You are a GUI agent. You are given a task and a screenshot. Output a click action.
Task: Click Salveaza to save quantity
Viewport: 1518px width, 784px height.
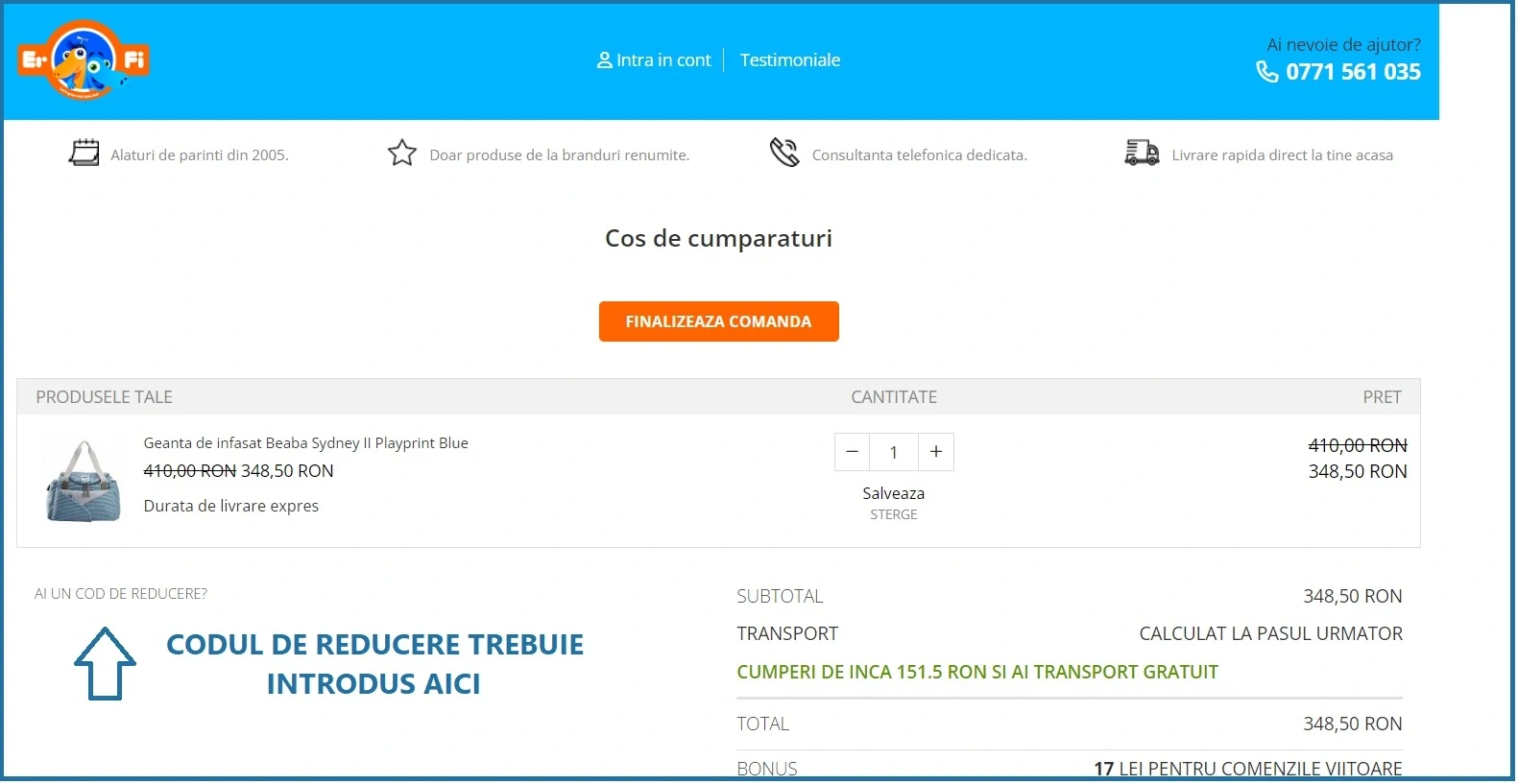(x=893, y=493)
